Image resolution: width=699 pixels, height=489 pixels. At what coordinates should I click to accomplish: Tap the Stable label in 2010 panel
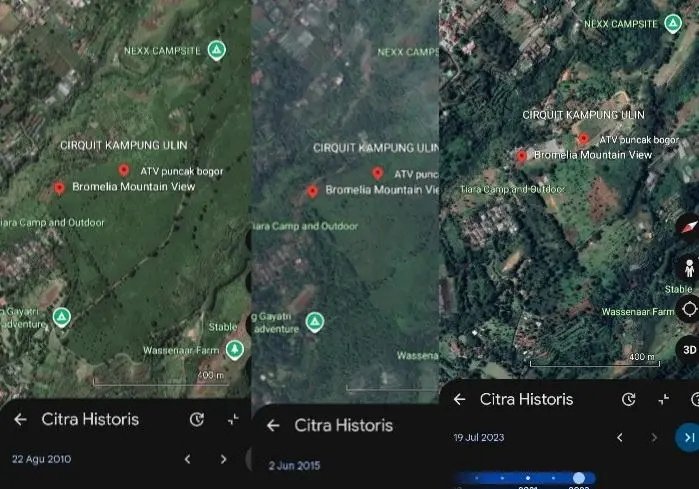pos(222,327)
